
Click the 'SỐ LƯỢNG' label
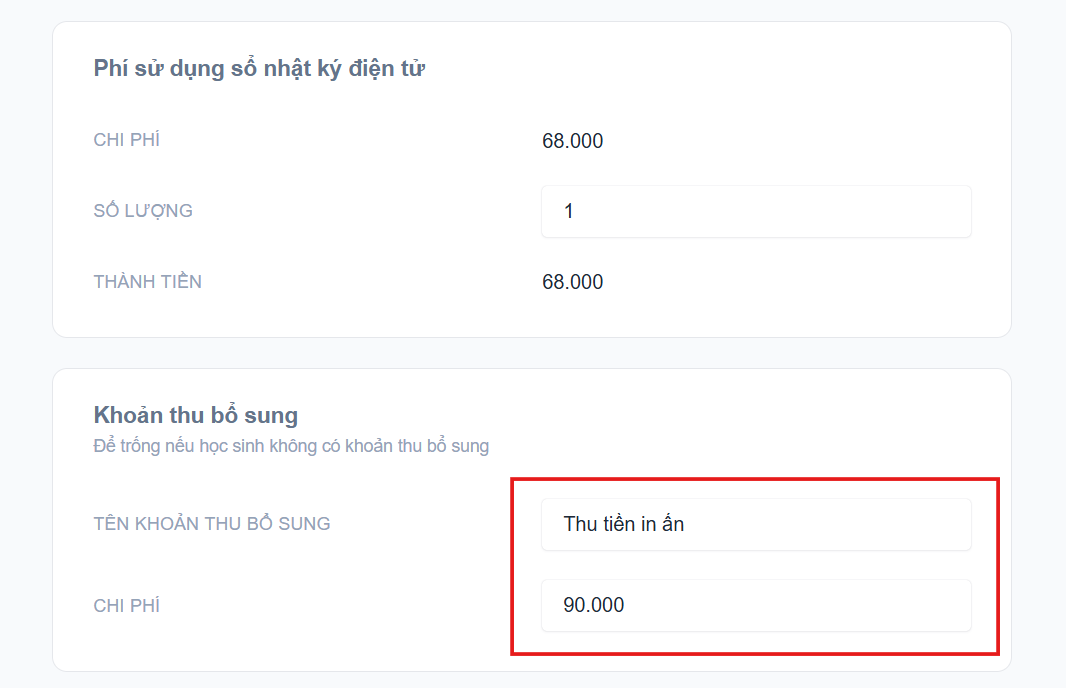[x=143, y=211]
